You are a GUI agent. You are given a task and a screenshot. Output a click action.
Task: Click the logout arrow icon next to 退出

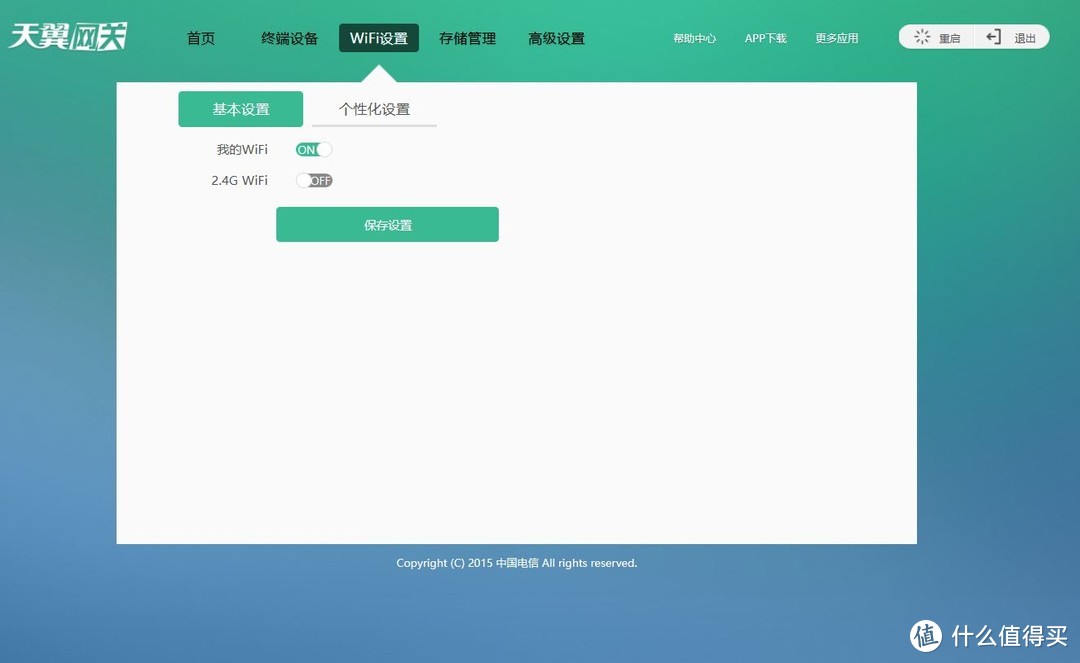tap(992, 37)
